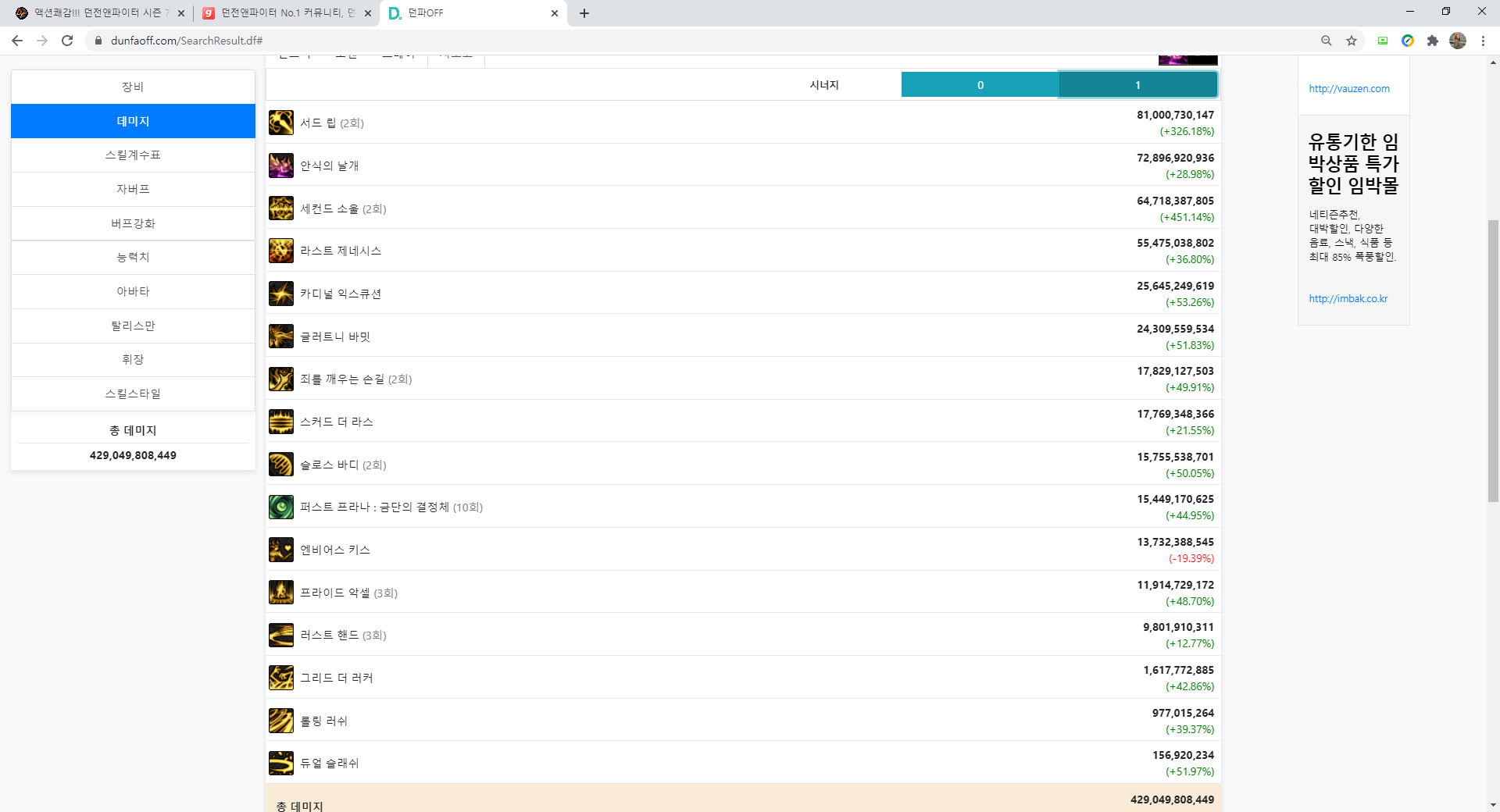
Task: Open the 장비 sidebar tab
Action: [x=133, y=87]
